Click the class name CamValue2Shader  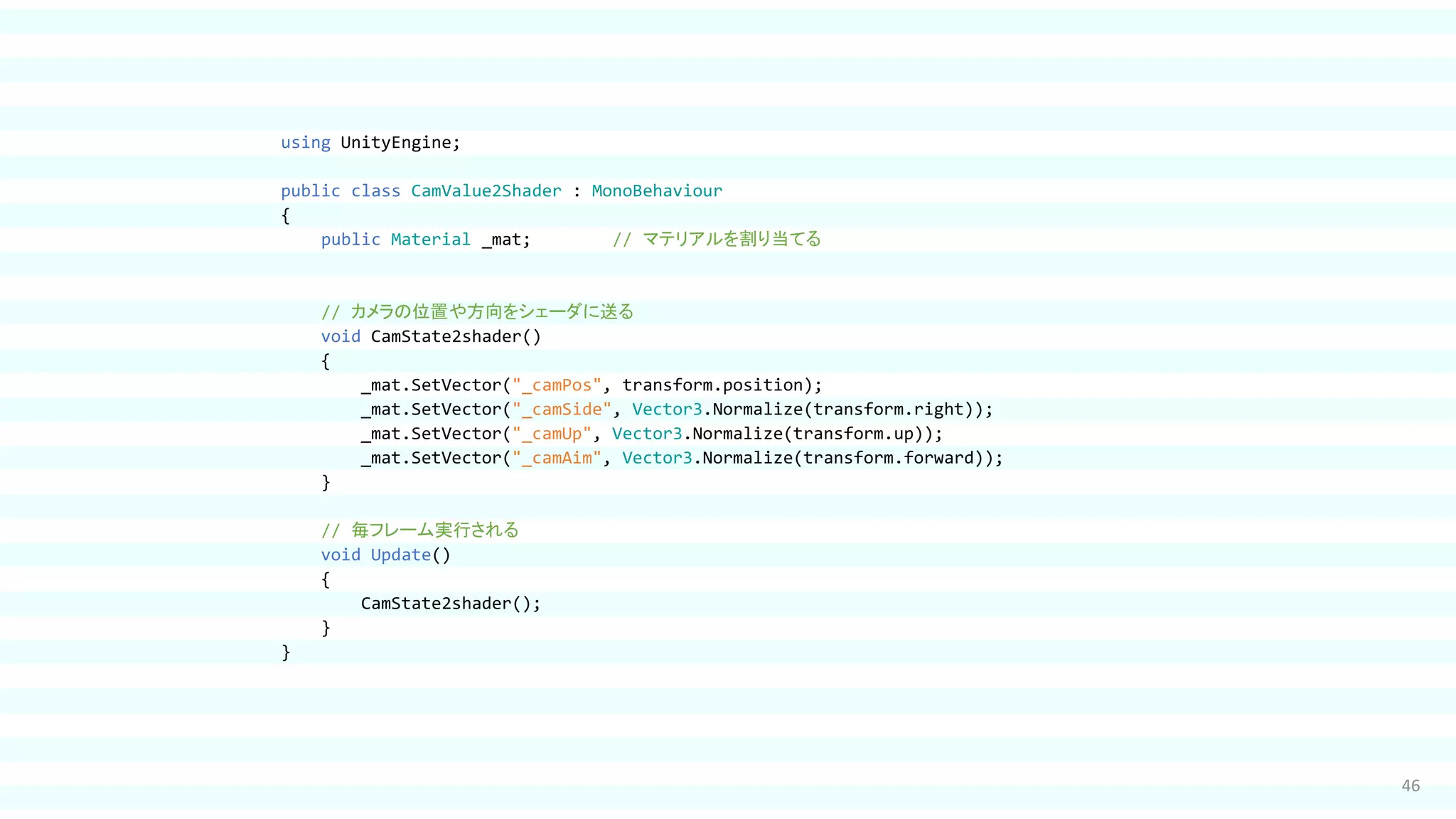click(486, 191)
